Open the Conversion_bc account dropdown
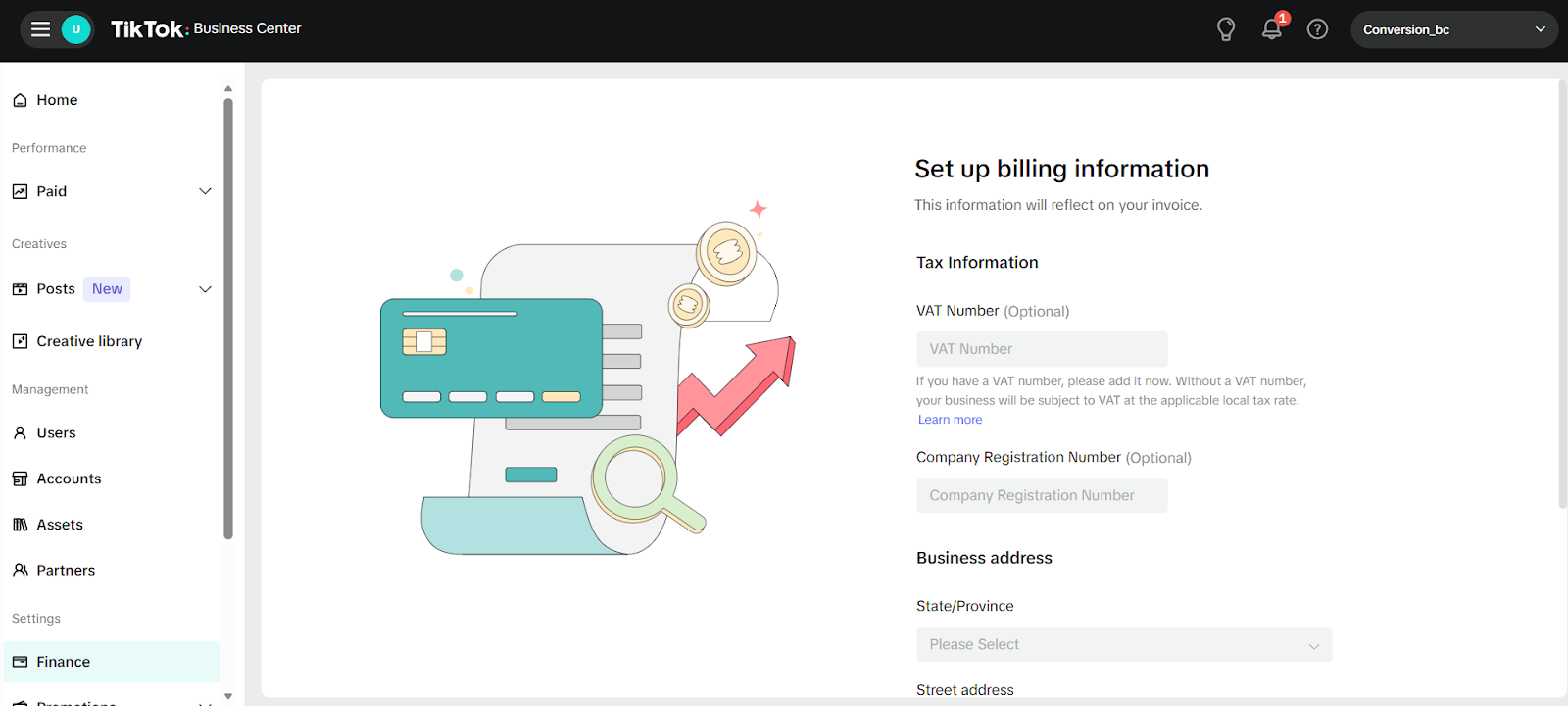This screenshot has width=1568, height=706. [x=1453, y=29]
